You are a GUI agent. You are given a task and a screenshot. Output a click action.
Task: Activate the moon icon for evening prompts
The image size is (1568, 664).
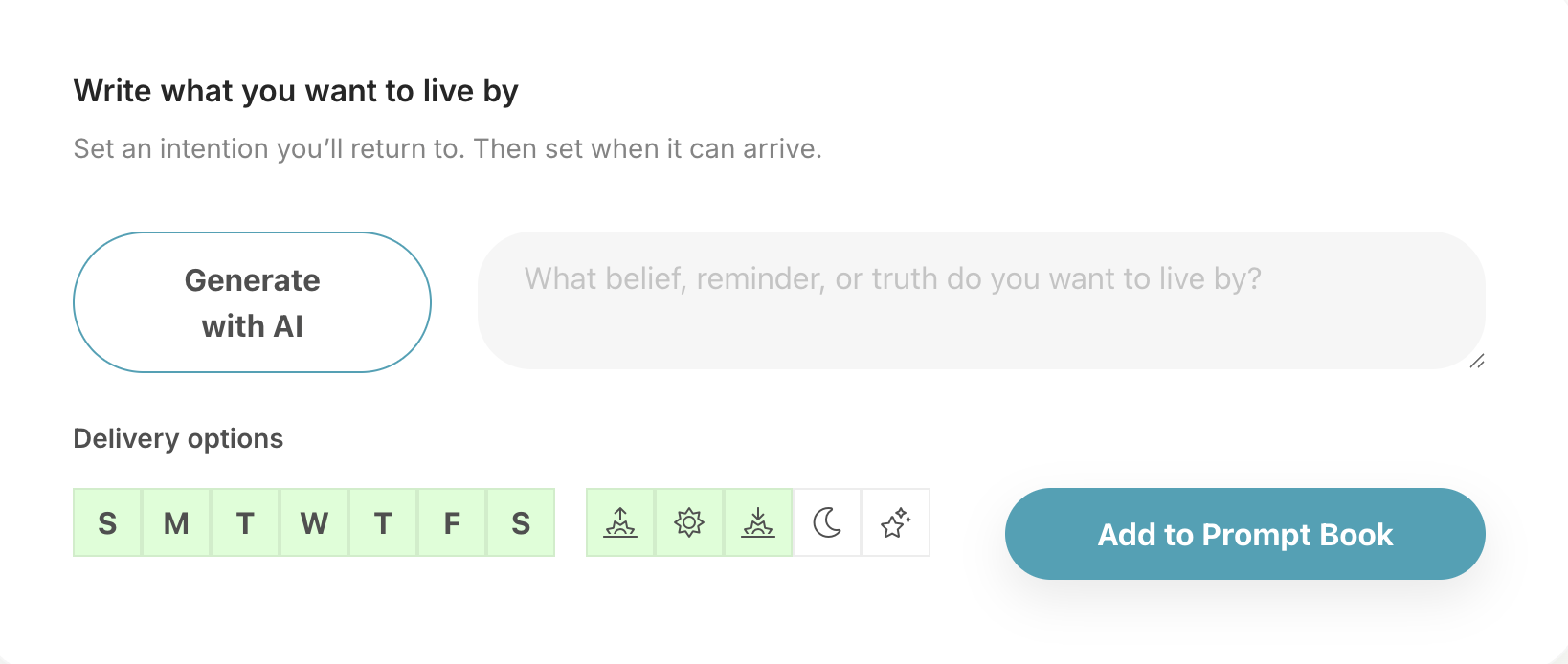(825, 522)
